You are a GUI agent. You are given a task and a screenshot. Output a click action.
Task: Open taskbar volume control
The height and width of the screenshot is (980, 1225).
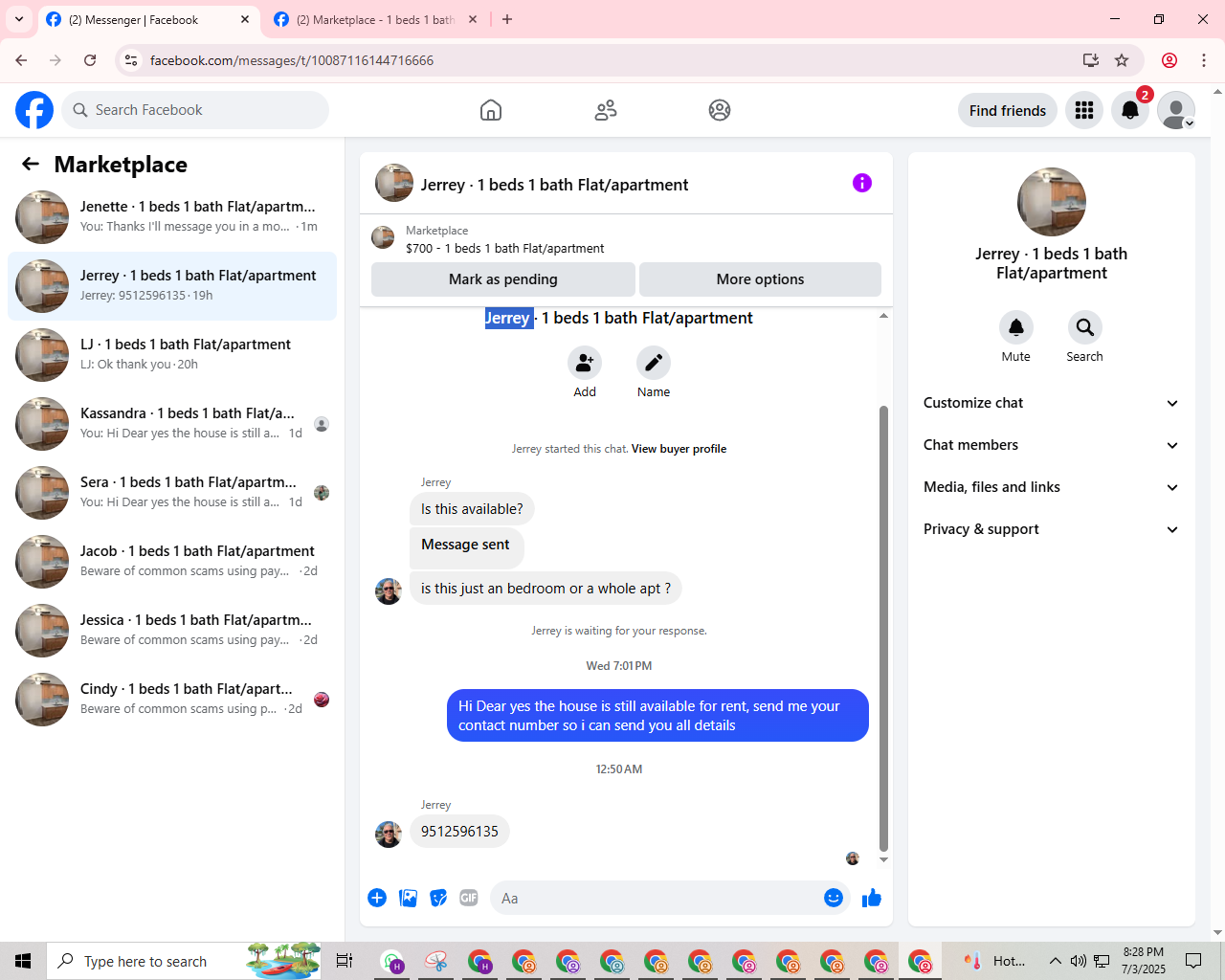click(x=1079, y=961)
